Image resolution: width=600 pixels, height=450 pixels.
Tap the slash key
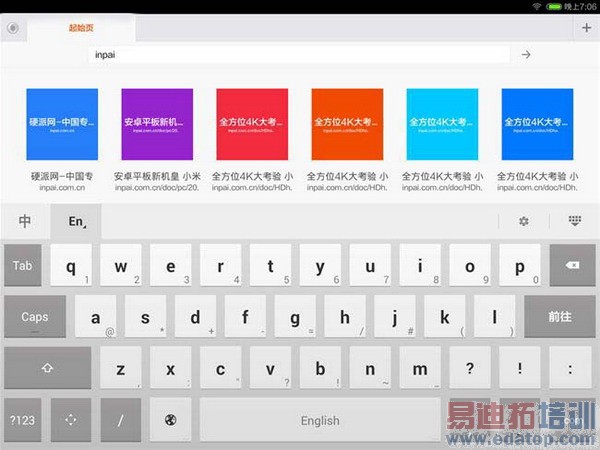[121, 420]
